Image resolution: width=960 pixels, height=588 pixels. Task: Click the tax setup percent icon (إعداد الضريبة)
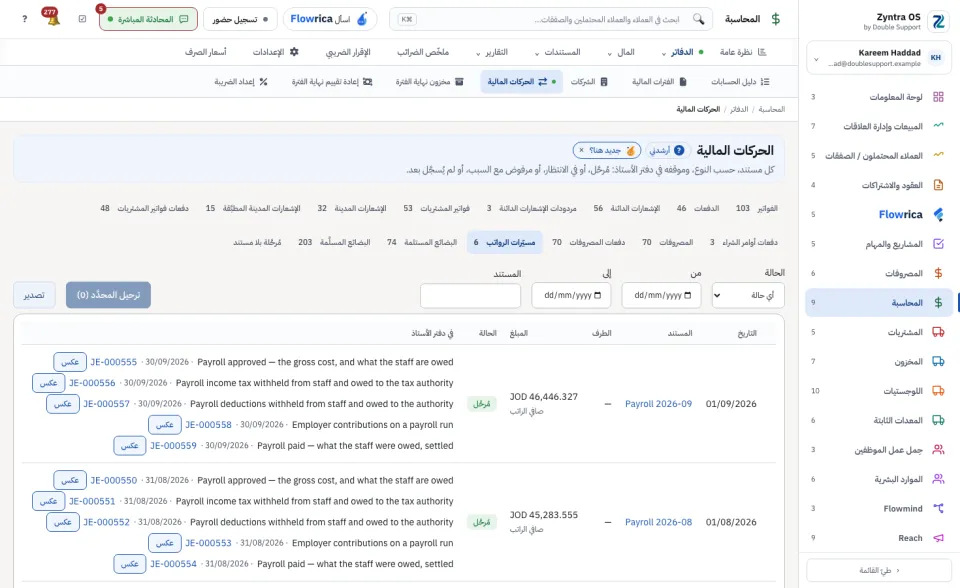(x=263, y=81)
